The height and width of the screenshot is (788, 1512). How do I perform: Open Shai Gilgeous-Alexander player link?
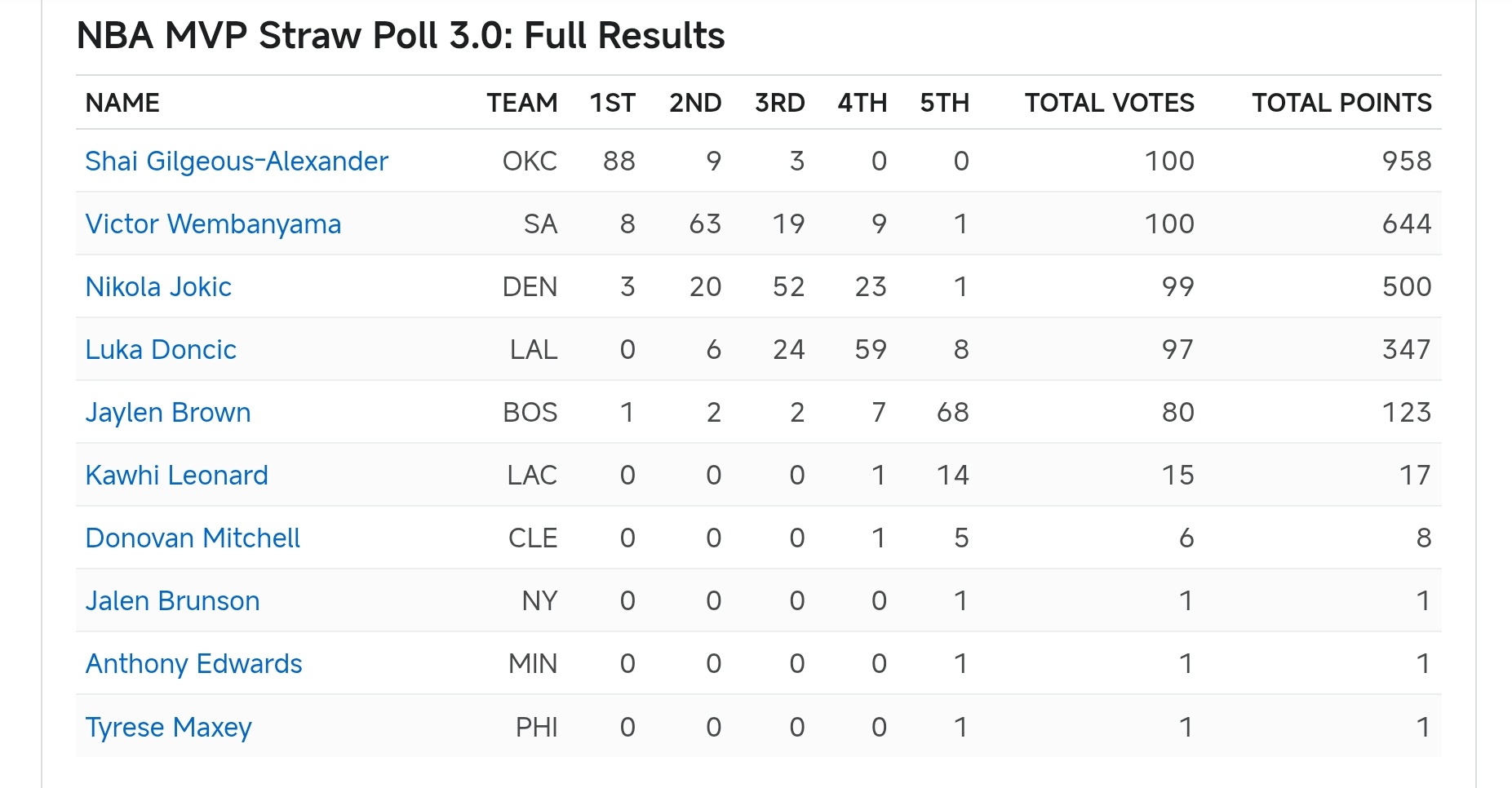237,162
